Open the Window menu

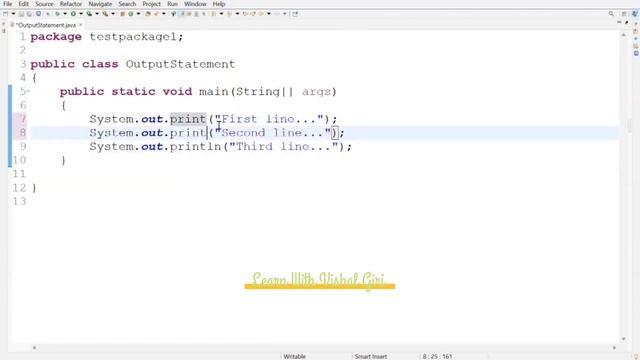click(195, 4)
